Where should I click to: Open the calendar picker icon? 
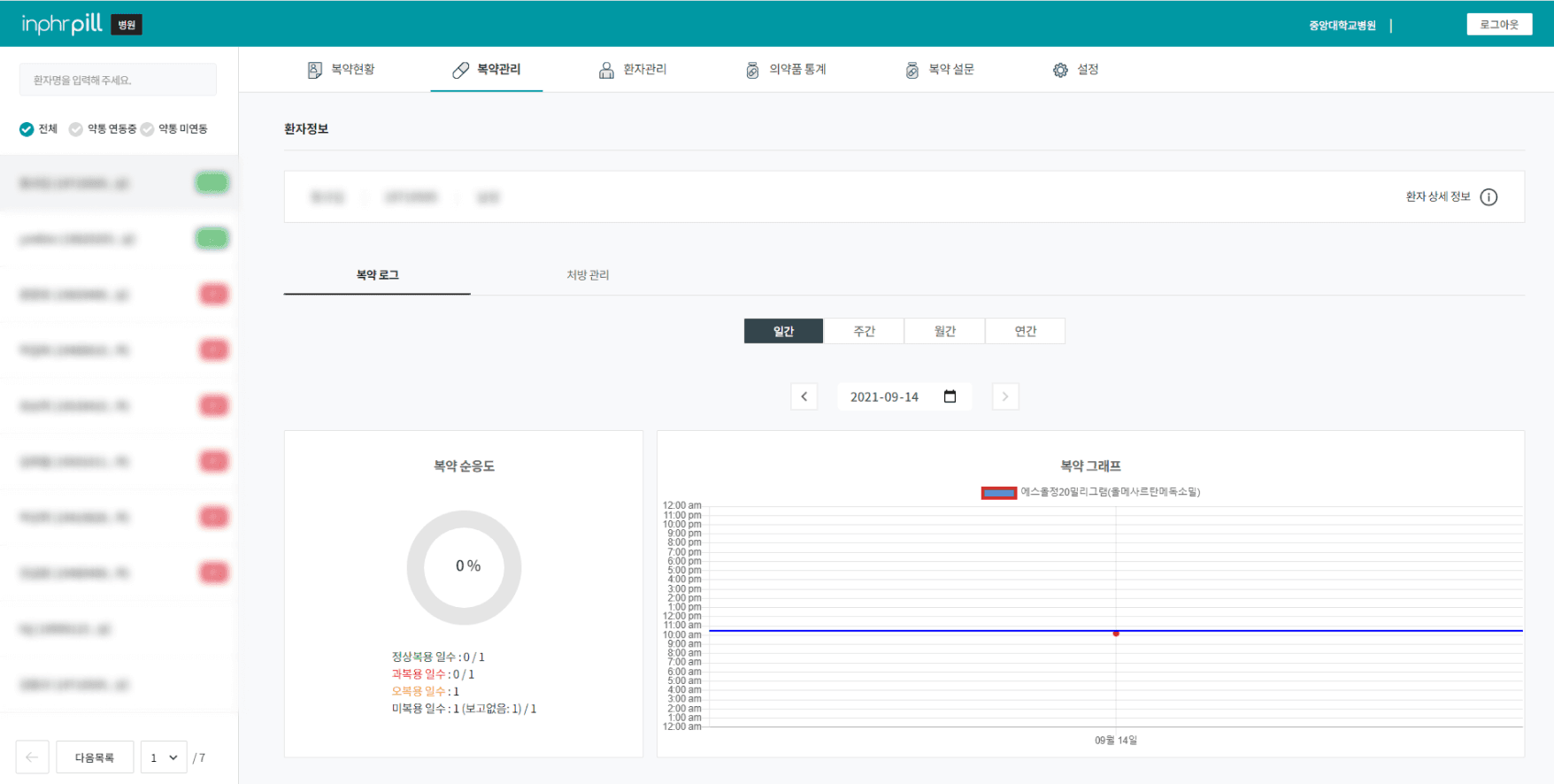click(950, 396)
